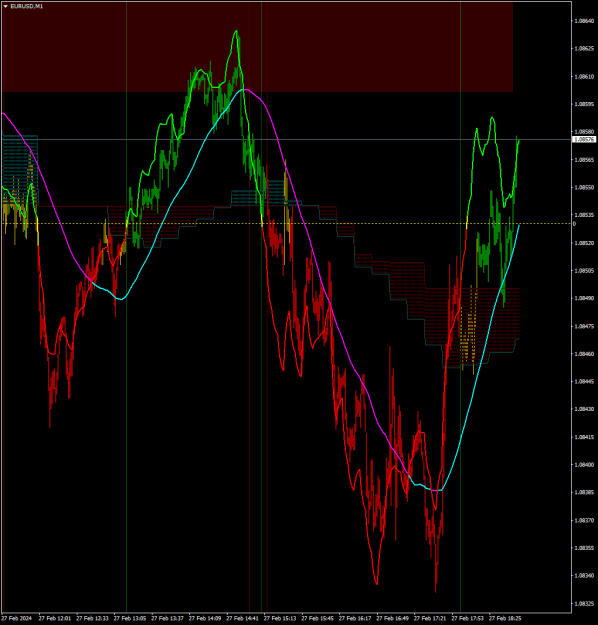Click the 27 Feb 17:53 time label
The width and height of the screenshot is (598, 625).
[467, 619]
